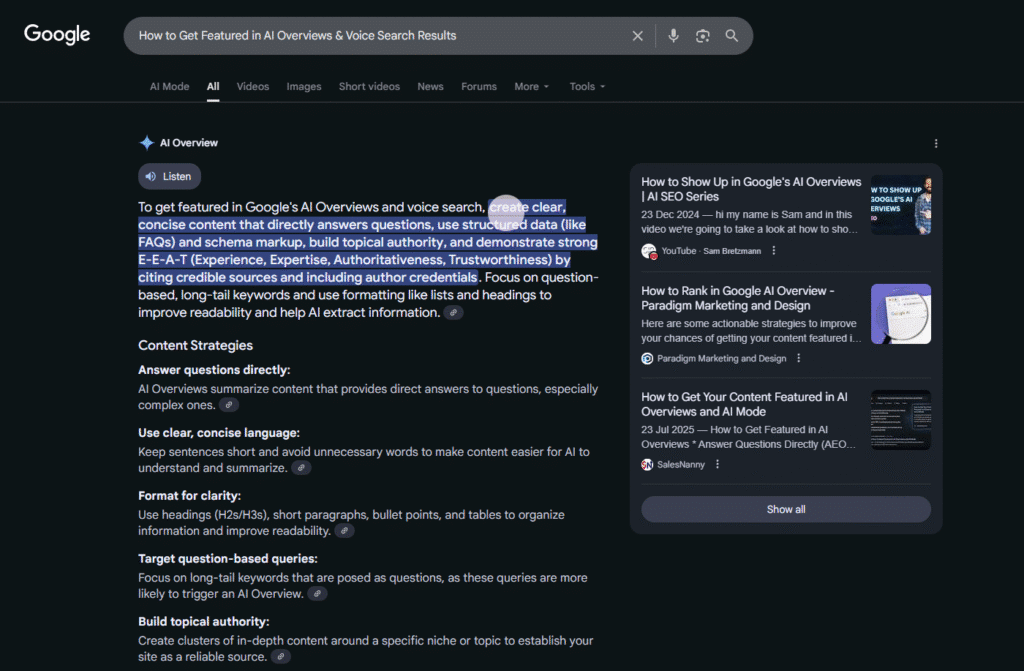The image size is (1024, 671).
Task: Click the Listen button
Action: 169,176
